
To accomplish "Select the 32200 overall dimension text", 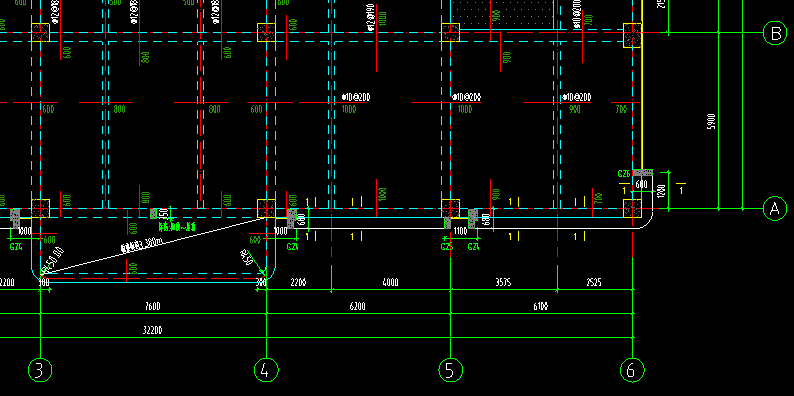I will click(152, 330).
